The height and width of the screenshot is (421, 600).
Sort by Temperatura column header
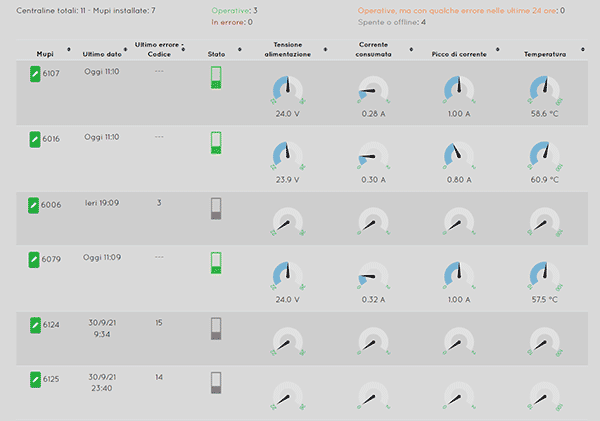pos(547,53)
